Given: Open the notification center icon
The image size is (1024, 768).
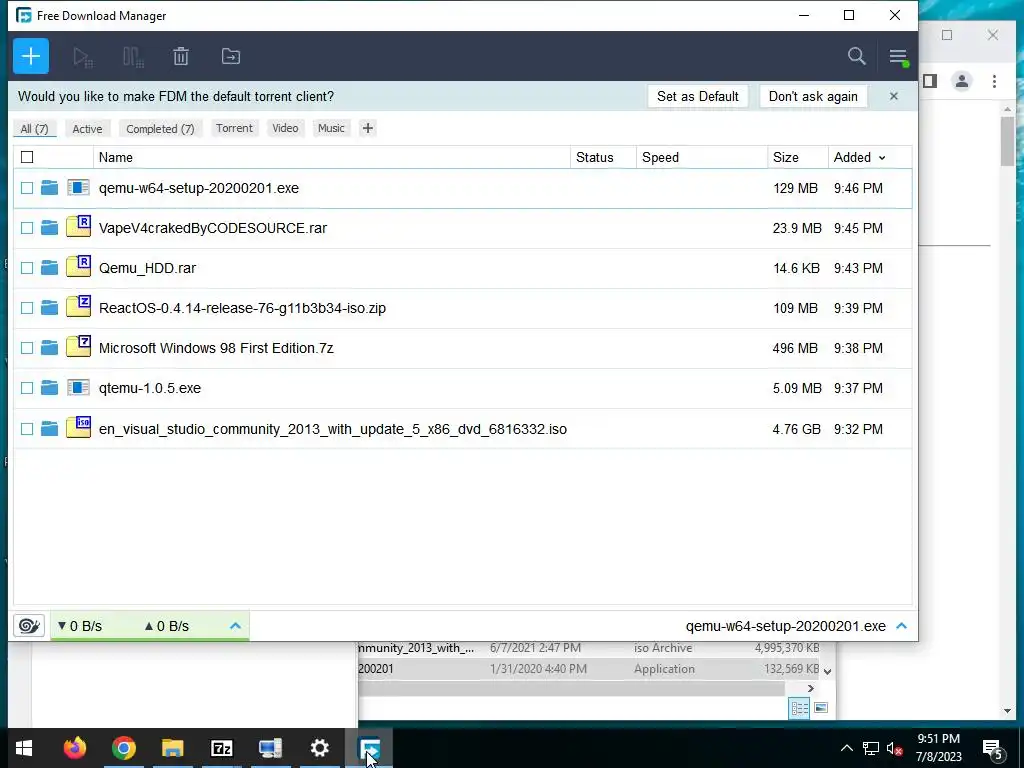Looking at the screenshot, I should tap(993, 748).
